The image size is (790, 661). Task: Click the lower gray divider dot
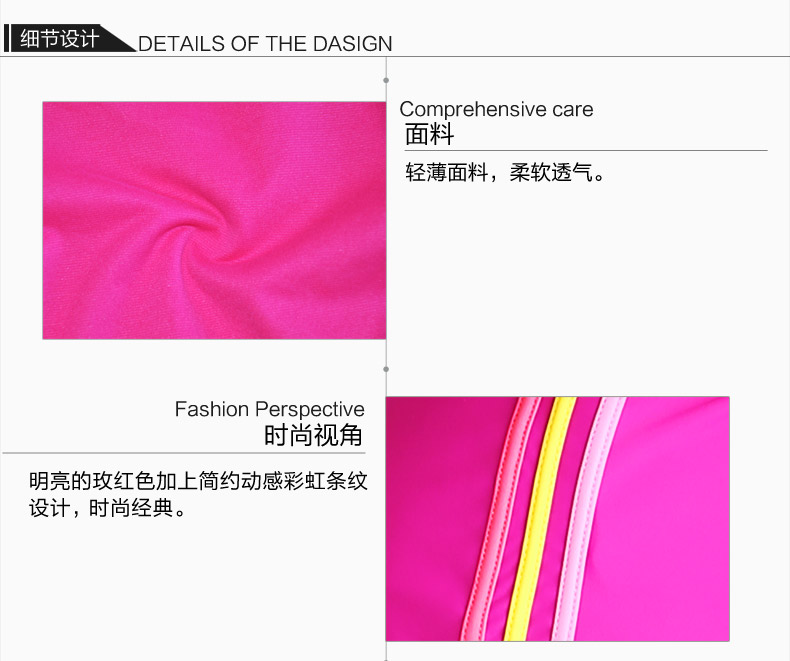click(386, 369)
